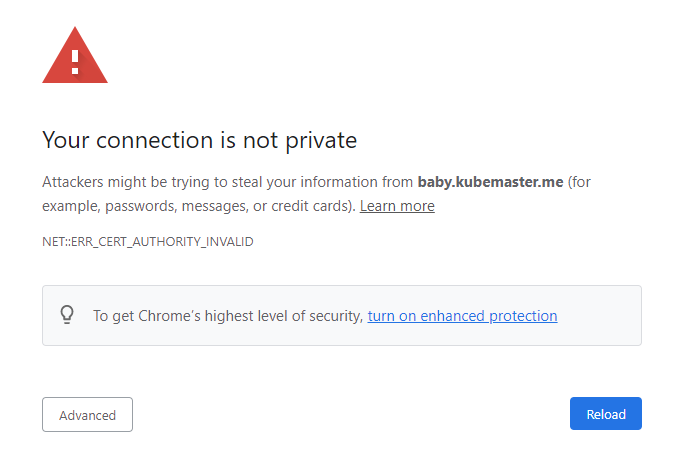Click the word messages in the warning text
This screenshot has width=684, height=467.
[x=209, y=206]
